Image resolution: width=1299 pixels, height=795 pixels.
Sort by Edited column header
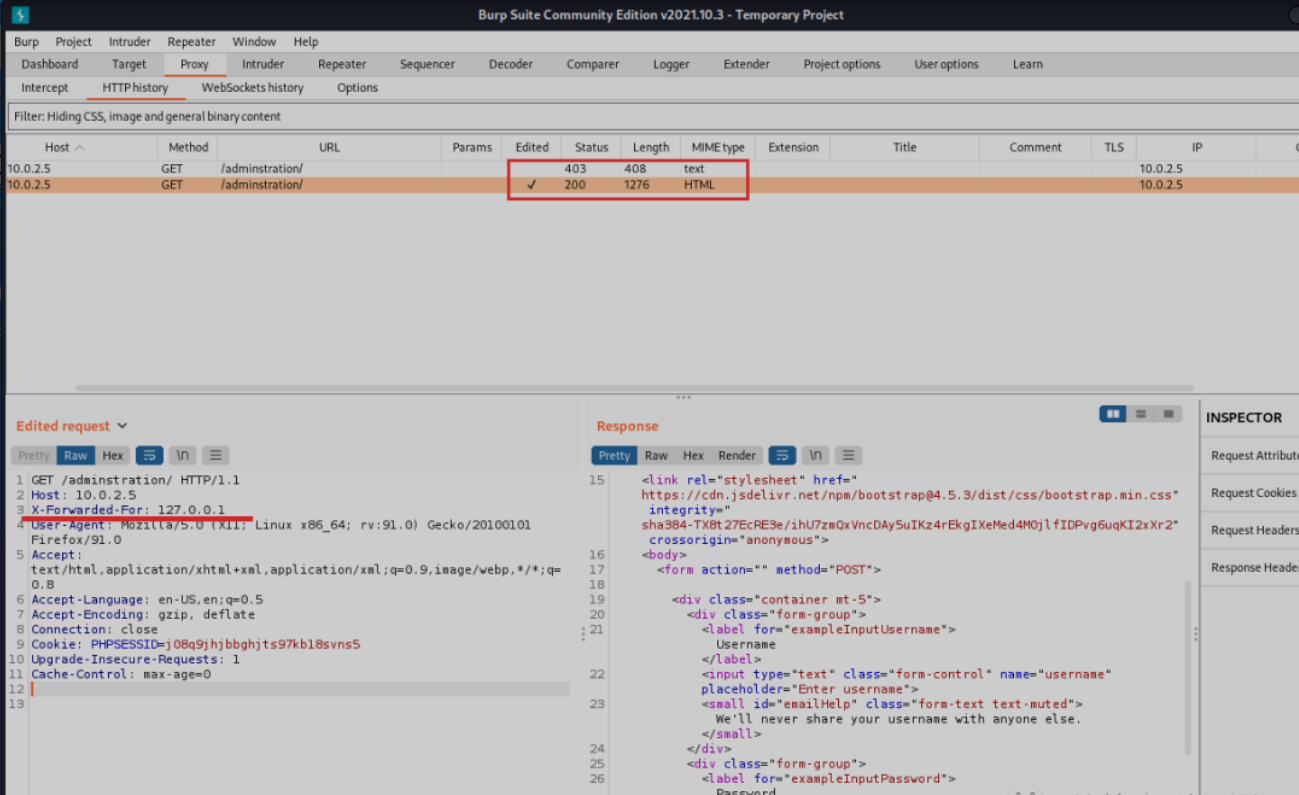click(532, 147)
